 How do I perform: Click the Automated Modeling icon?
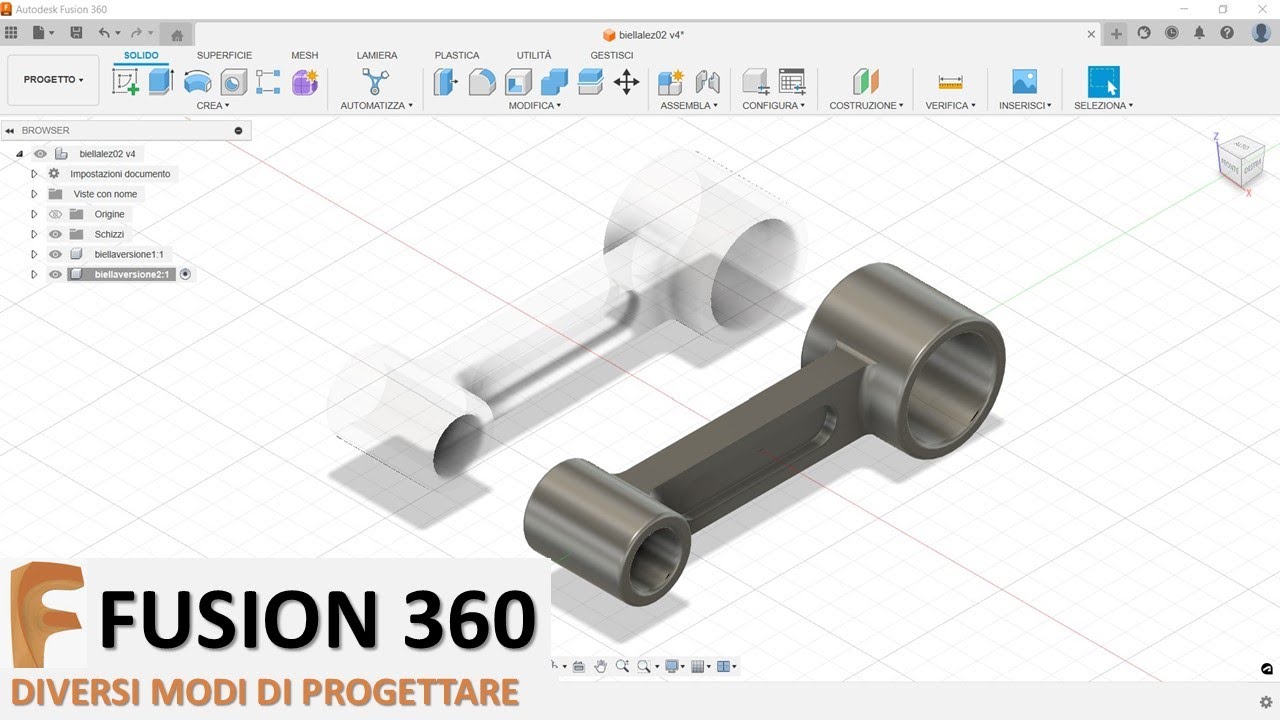(x=374, y=82)
